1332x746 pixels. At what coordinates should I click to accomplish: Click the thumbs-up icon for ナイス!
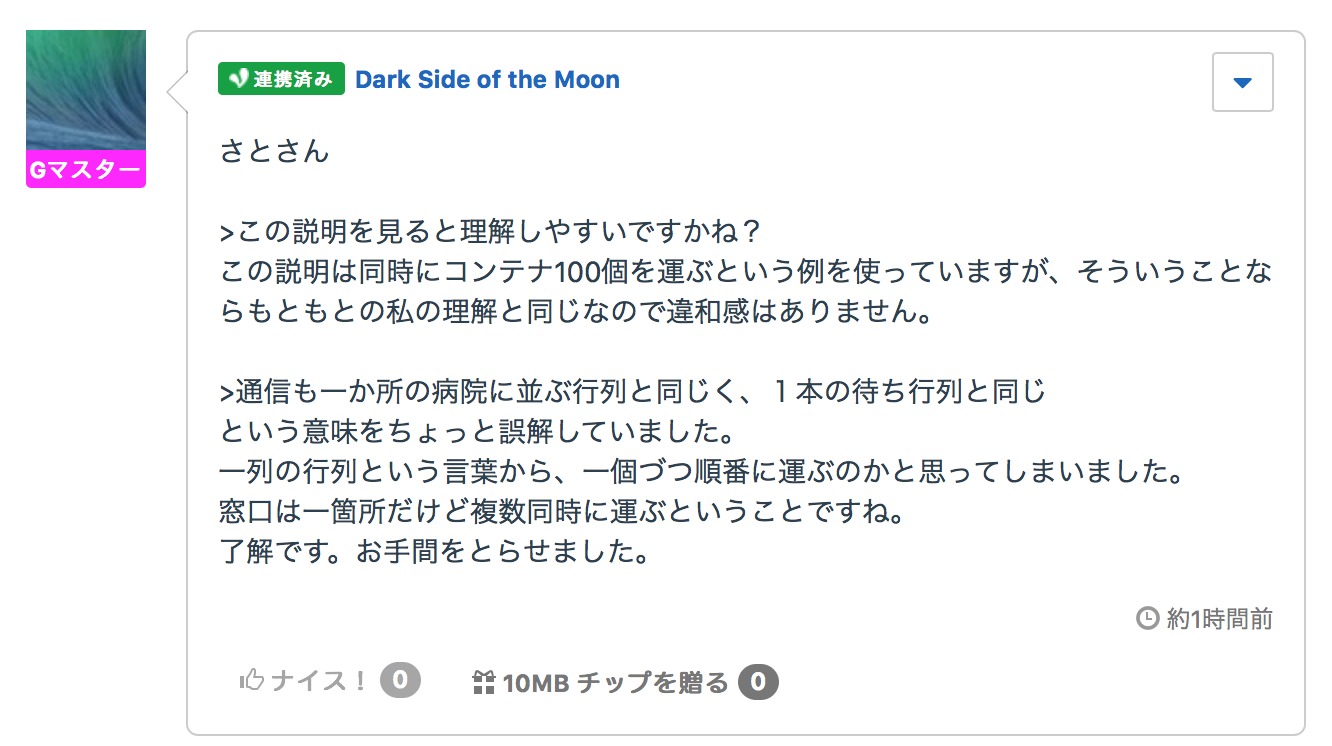pos(251,681)
